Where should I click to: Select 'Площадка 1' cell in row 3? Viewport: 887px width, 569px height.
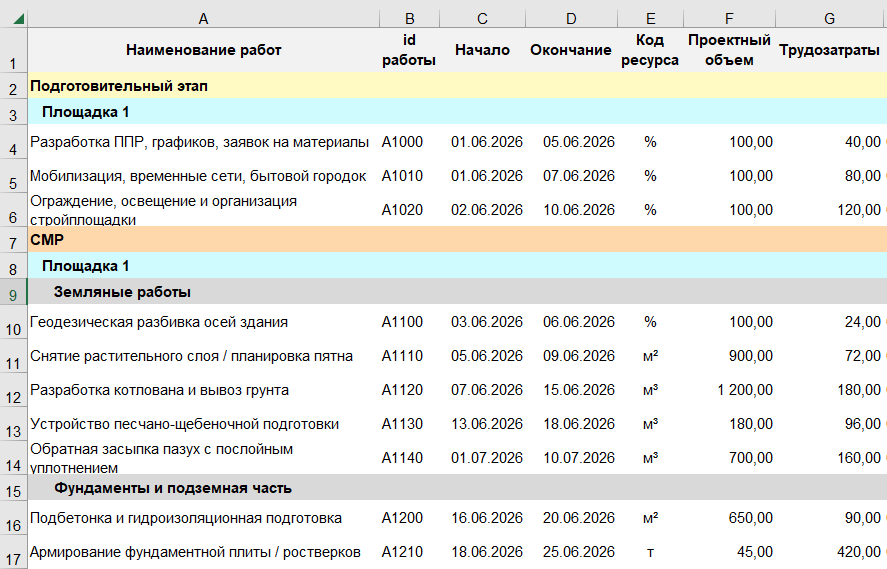click(204, 111)
